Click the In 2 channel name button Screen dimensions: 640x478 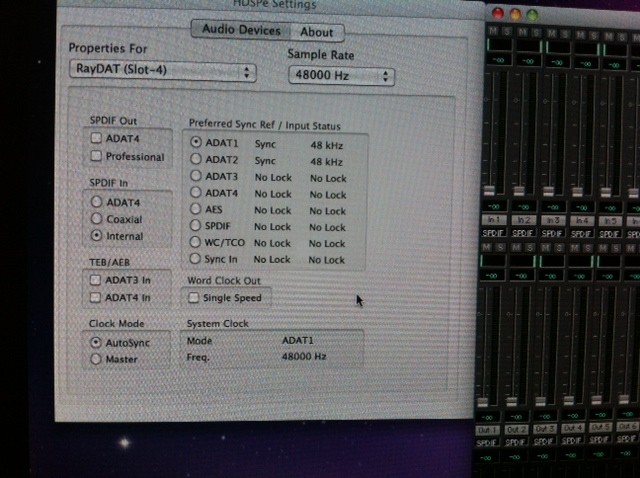point(524,220)
